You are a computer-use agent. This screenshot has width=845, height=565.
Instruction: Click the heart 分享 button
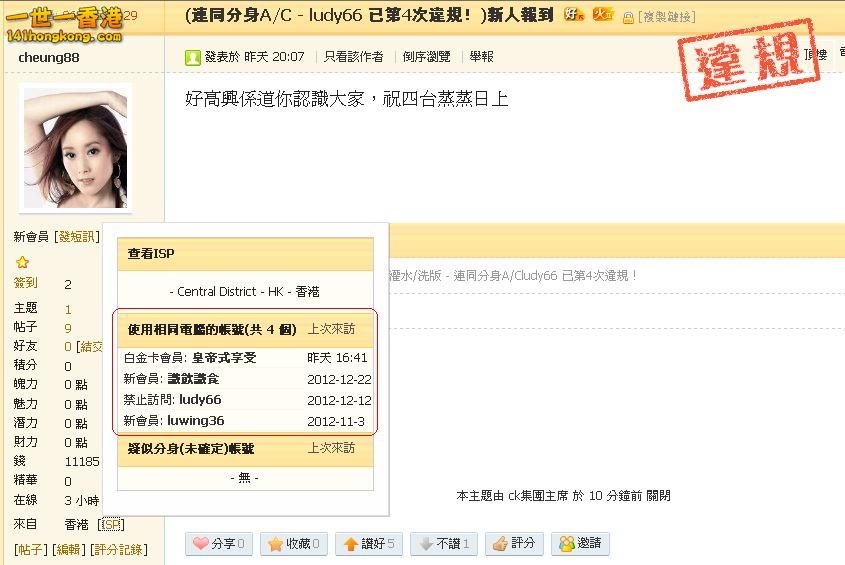pos(219,543)
